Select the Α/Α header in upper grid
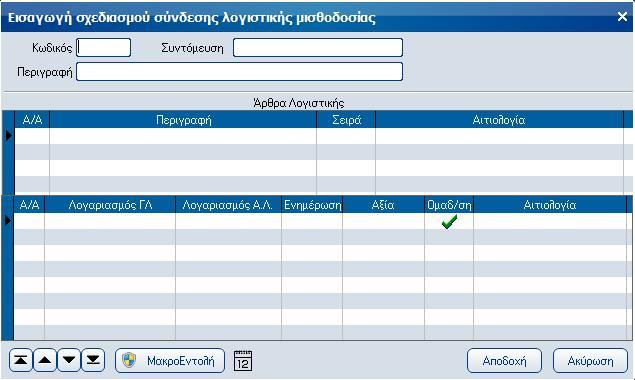Viewport: 635px width, 380px height. click(x=32, y=120)
